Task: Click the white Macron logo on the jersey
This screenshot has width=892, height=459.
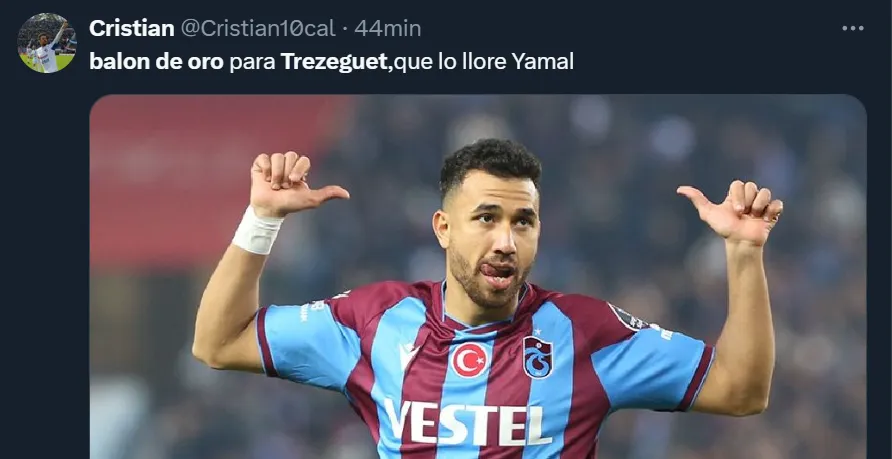Action: (x=408, y=355)
